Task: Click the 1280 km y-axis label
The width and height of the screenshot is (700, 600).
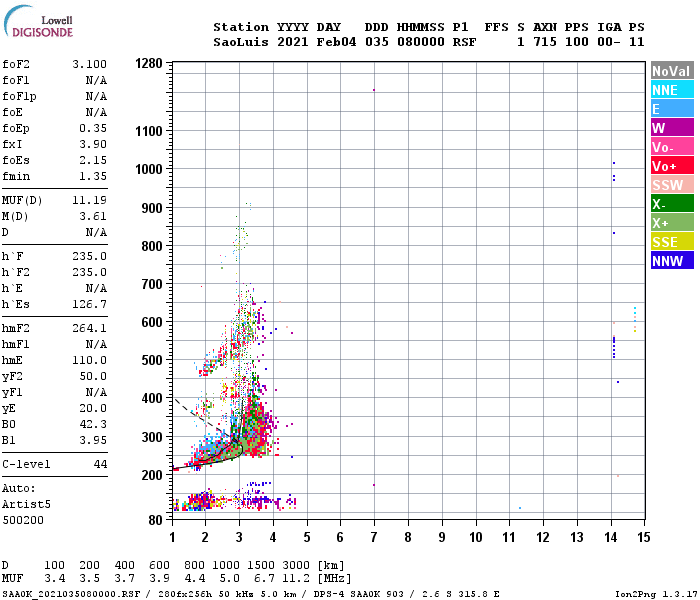Action: click(x=149, y=63)
